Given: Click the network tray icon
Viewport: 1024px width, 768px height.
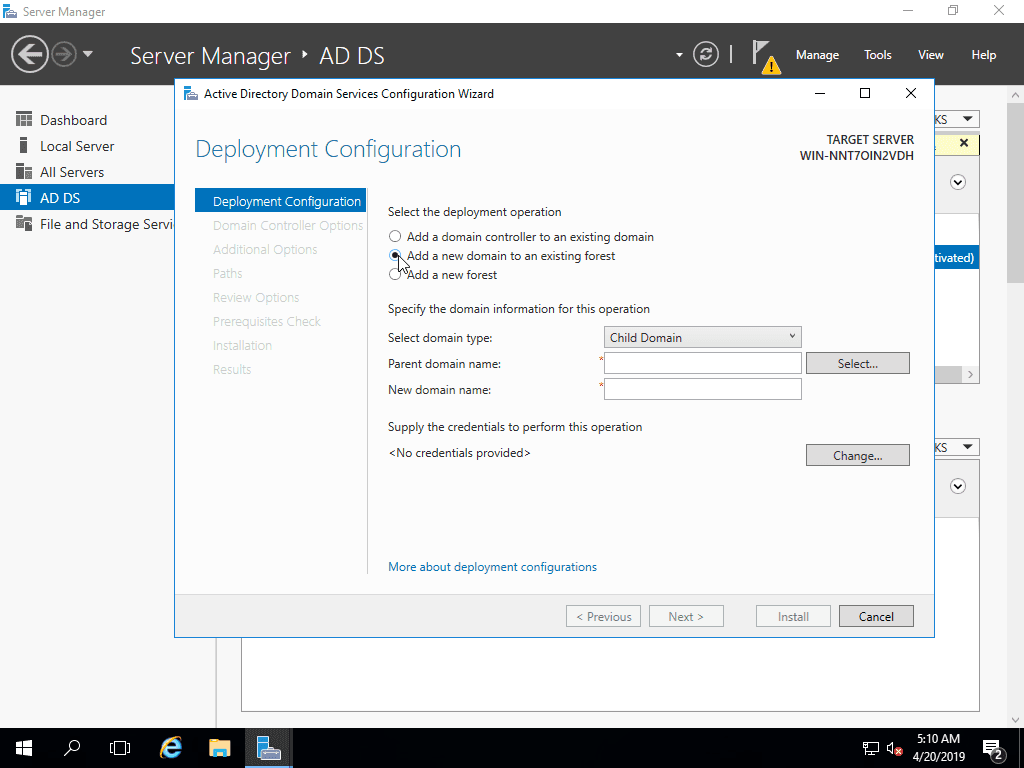Looking at the screenshot, I should point(871,748).
